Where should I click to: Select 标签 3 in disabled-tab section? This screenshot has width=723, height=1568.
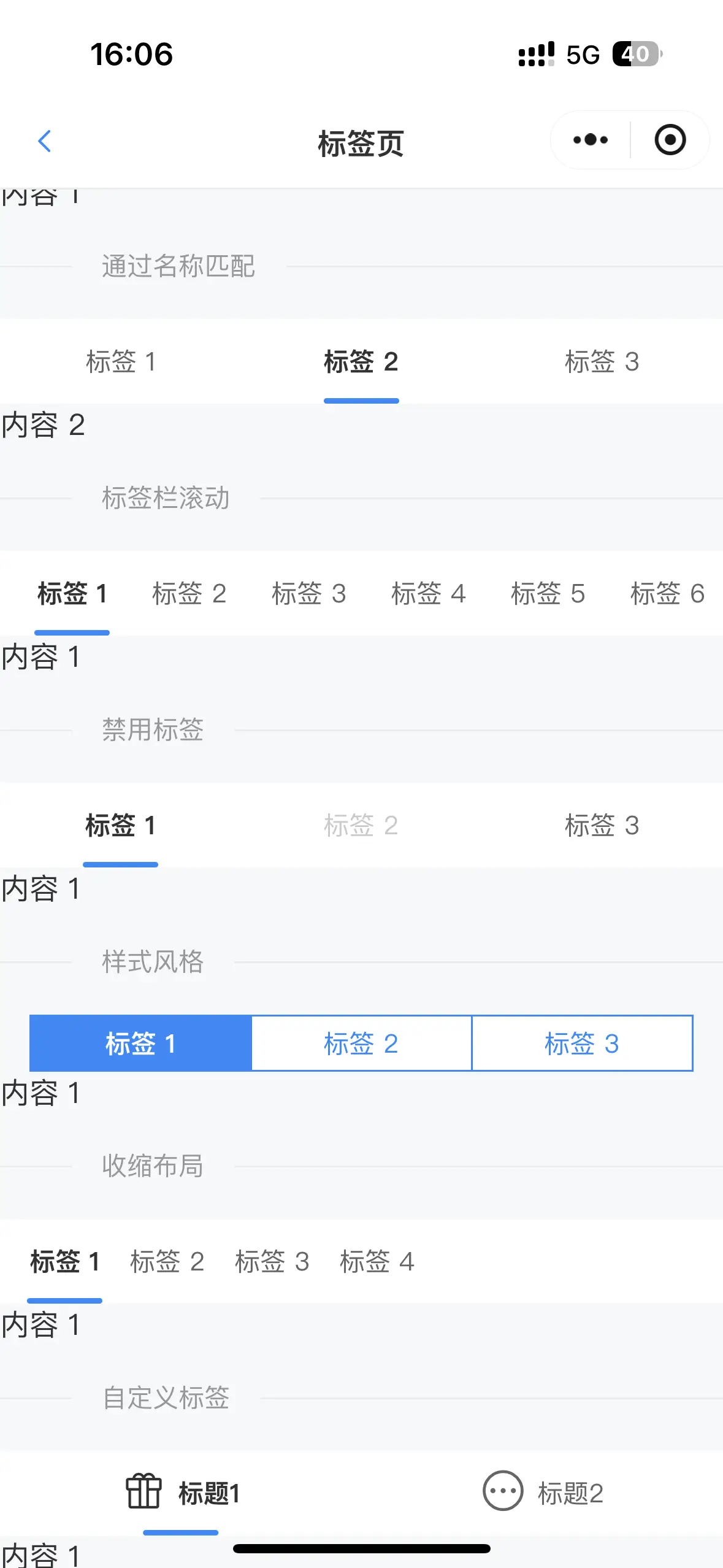click(602, 825)
